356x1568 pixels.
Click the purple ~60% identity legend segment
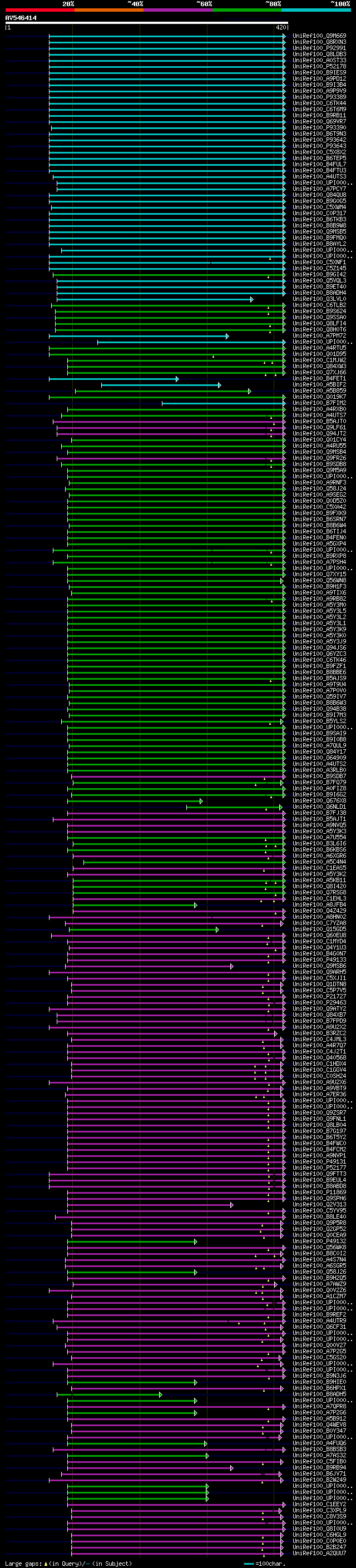[177, 10]
